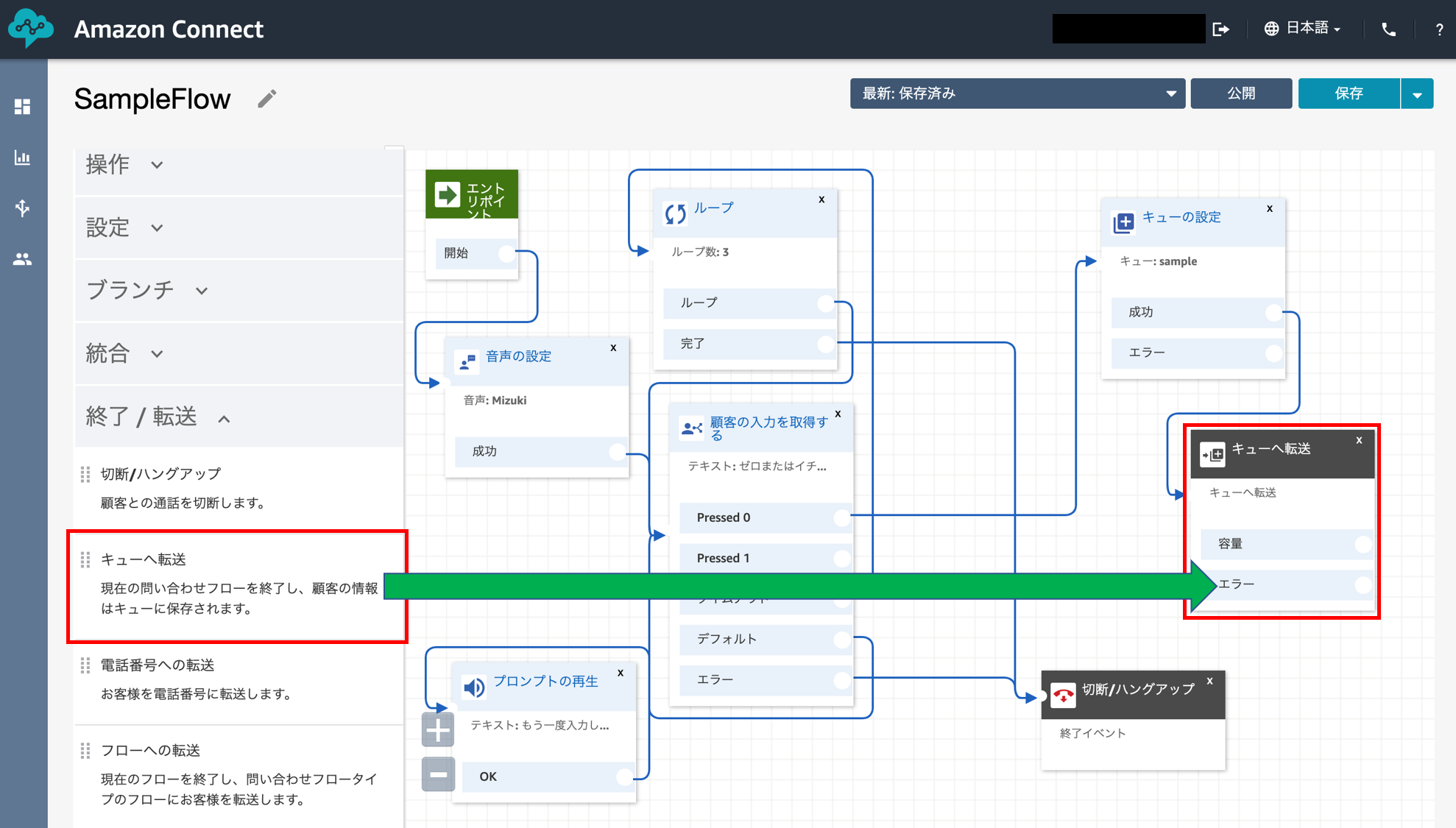
Task: Click the 開始 output connector
Action: point(506,253)
